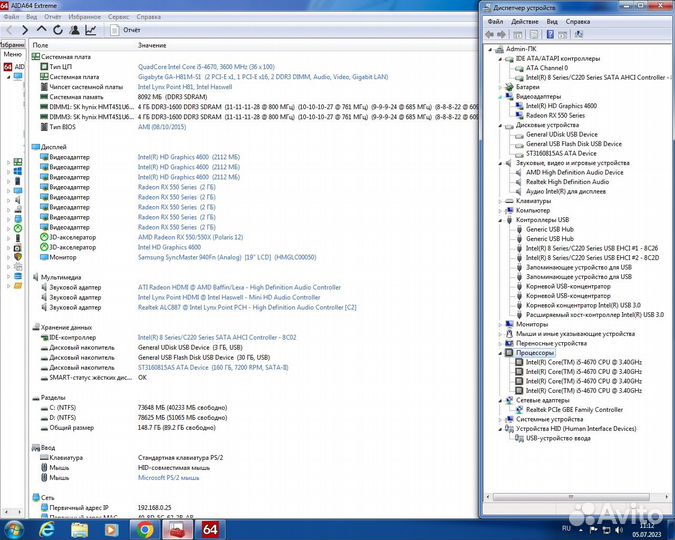Viewport: 675px width, 540px height.
Task: Click the Поле column header
Action: pos(40,45)
